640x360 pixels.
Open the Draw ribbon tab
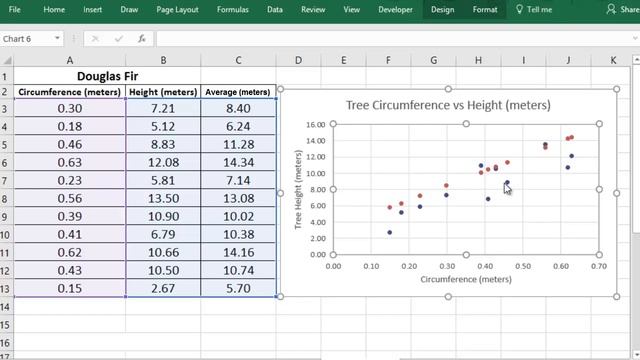click(129, 9)
